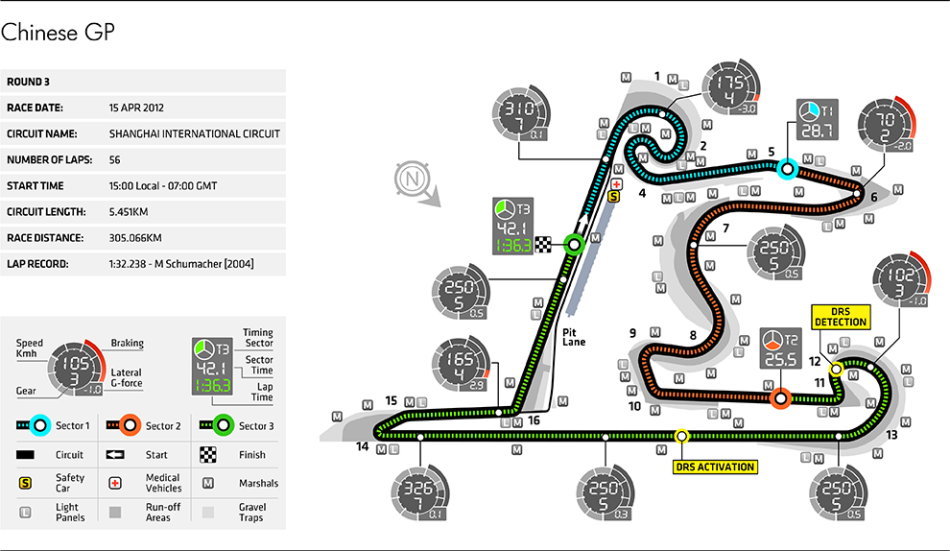Open the T1 sector time box
This screenshot has width=950, height=551.
817,120
